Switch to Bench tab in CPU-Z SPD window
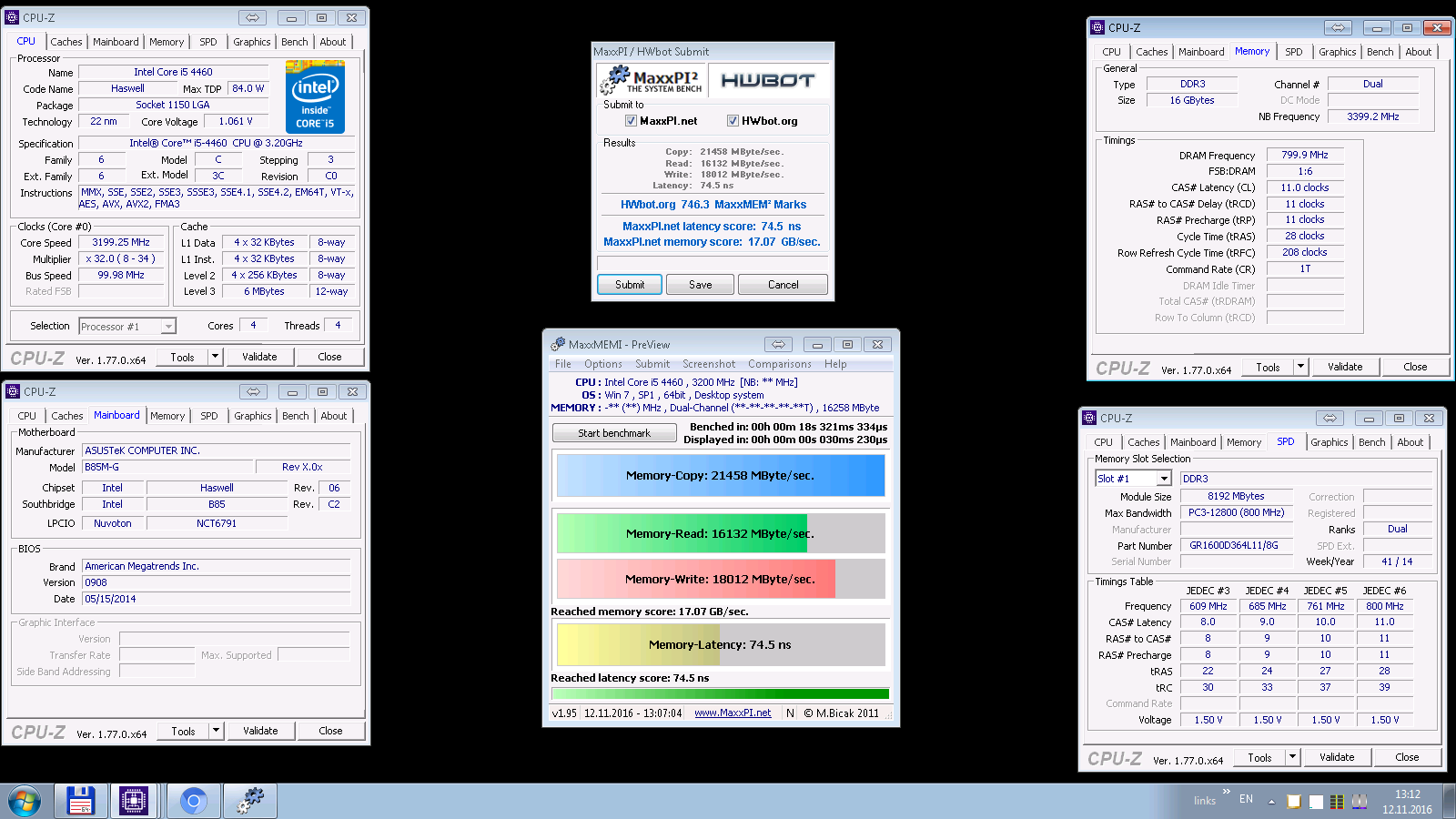Viewport: 1456px width, 819px height. pyautogui.click(x=1371, y=442)
